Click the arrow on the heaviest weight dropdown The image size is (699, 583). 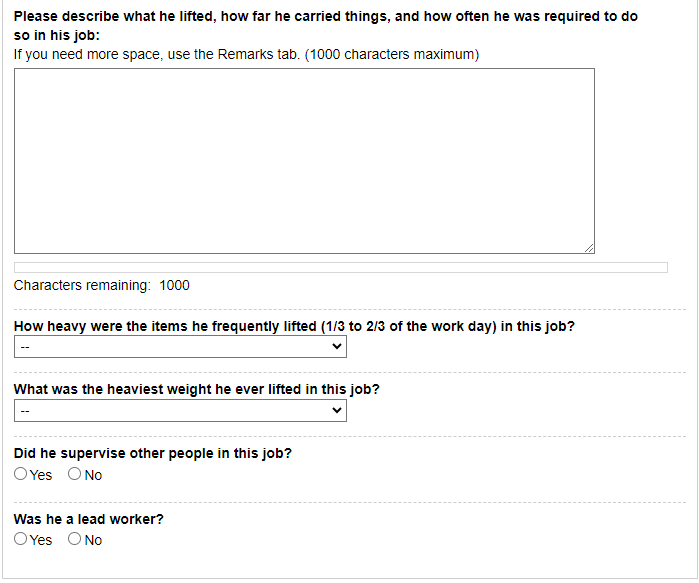pos(336,411)
